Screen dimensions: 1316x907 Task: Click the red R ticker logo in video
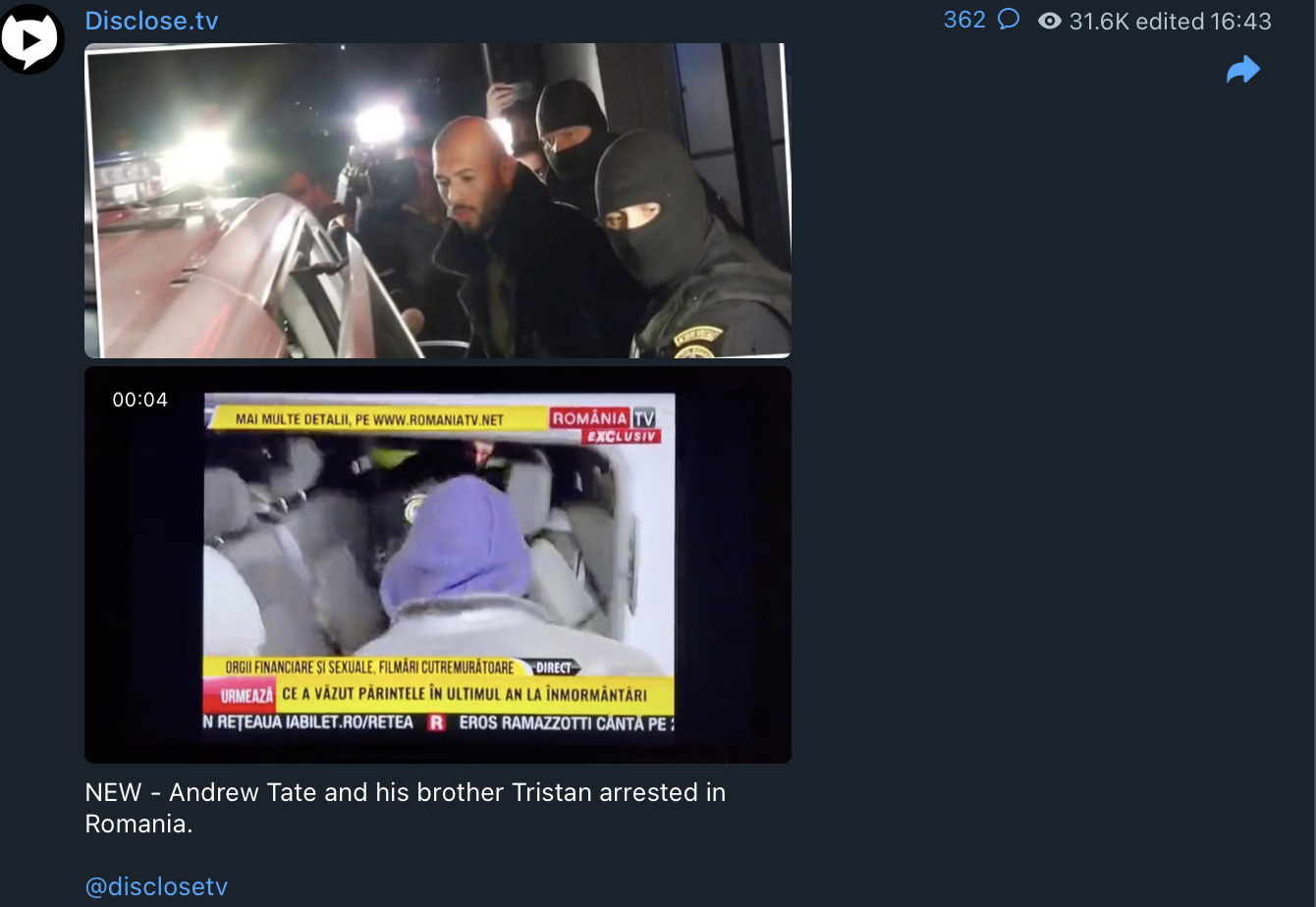436,723
